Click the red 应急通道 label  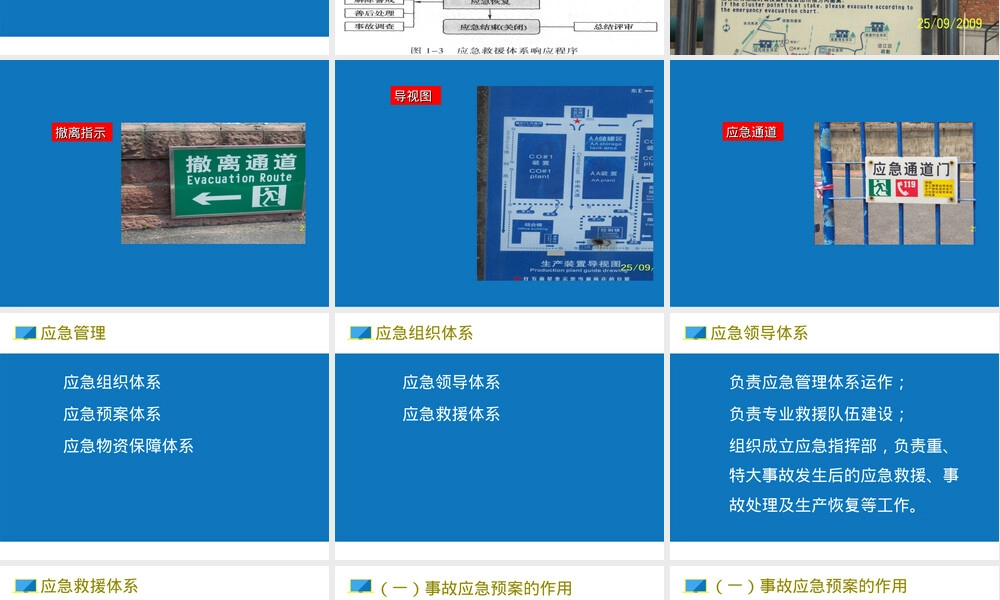coord(752,132)
